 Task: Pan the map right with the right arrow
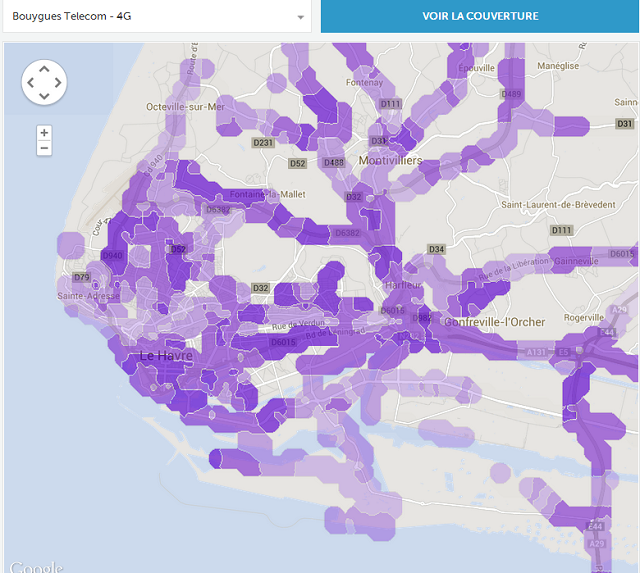[58, 83]
